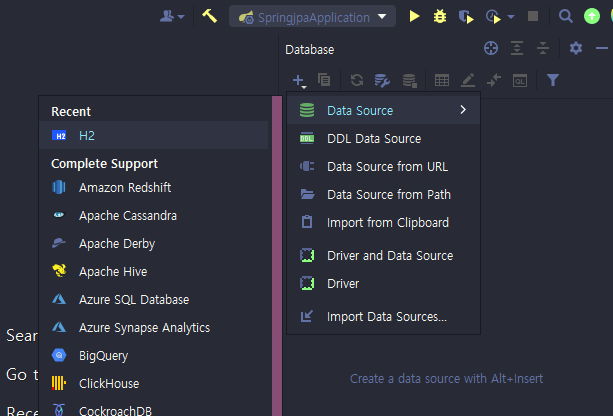Open the SpringjpaApplication run configuration dropdown
Image resolution: width=613 pixels, height=416 pixels.
[x=312, y=16]
